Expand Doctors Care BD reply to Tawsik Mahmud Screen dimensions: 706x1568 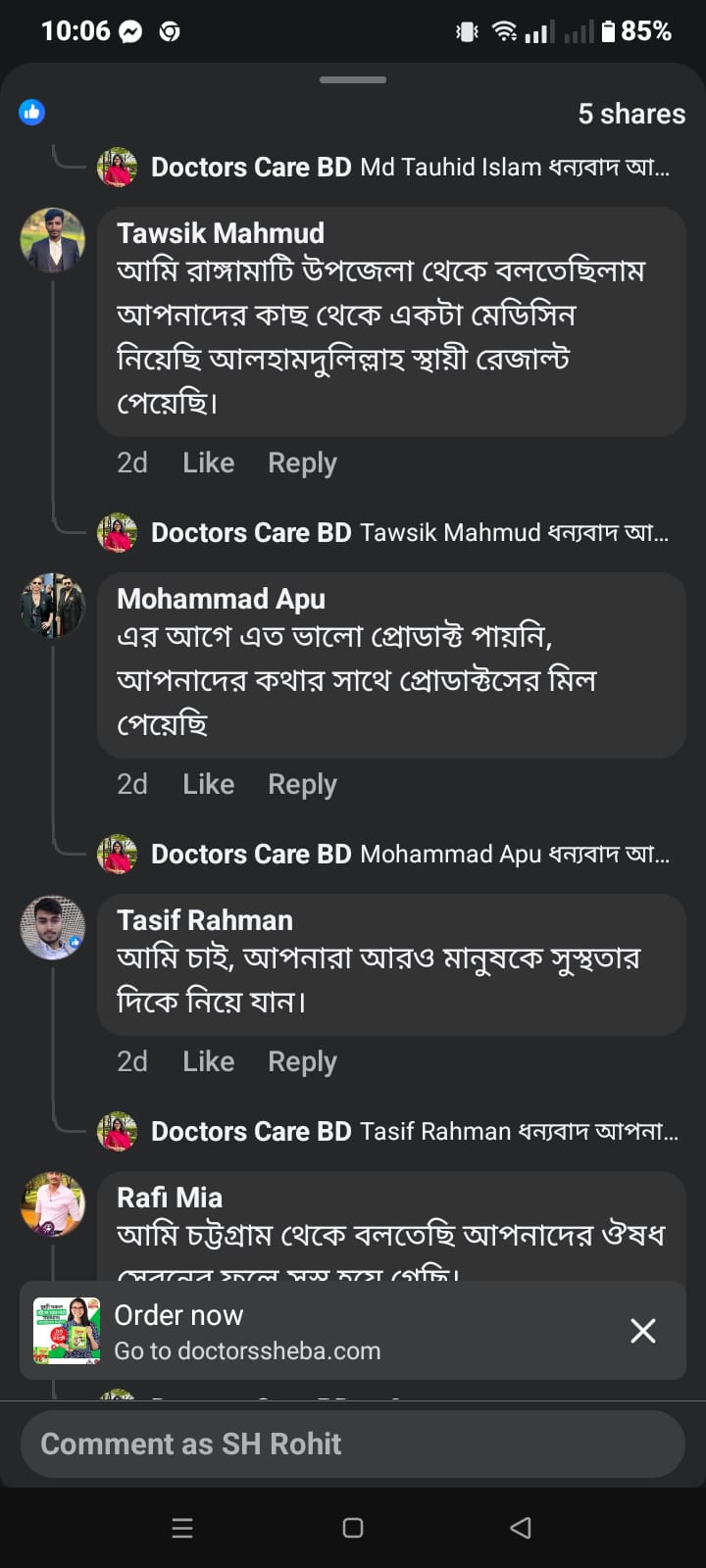point(410,533)
